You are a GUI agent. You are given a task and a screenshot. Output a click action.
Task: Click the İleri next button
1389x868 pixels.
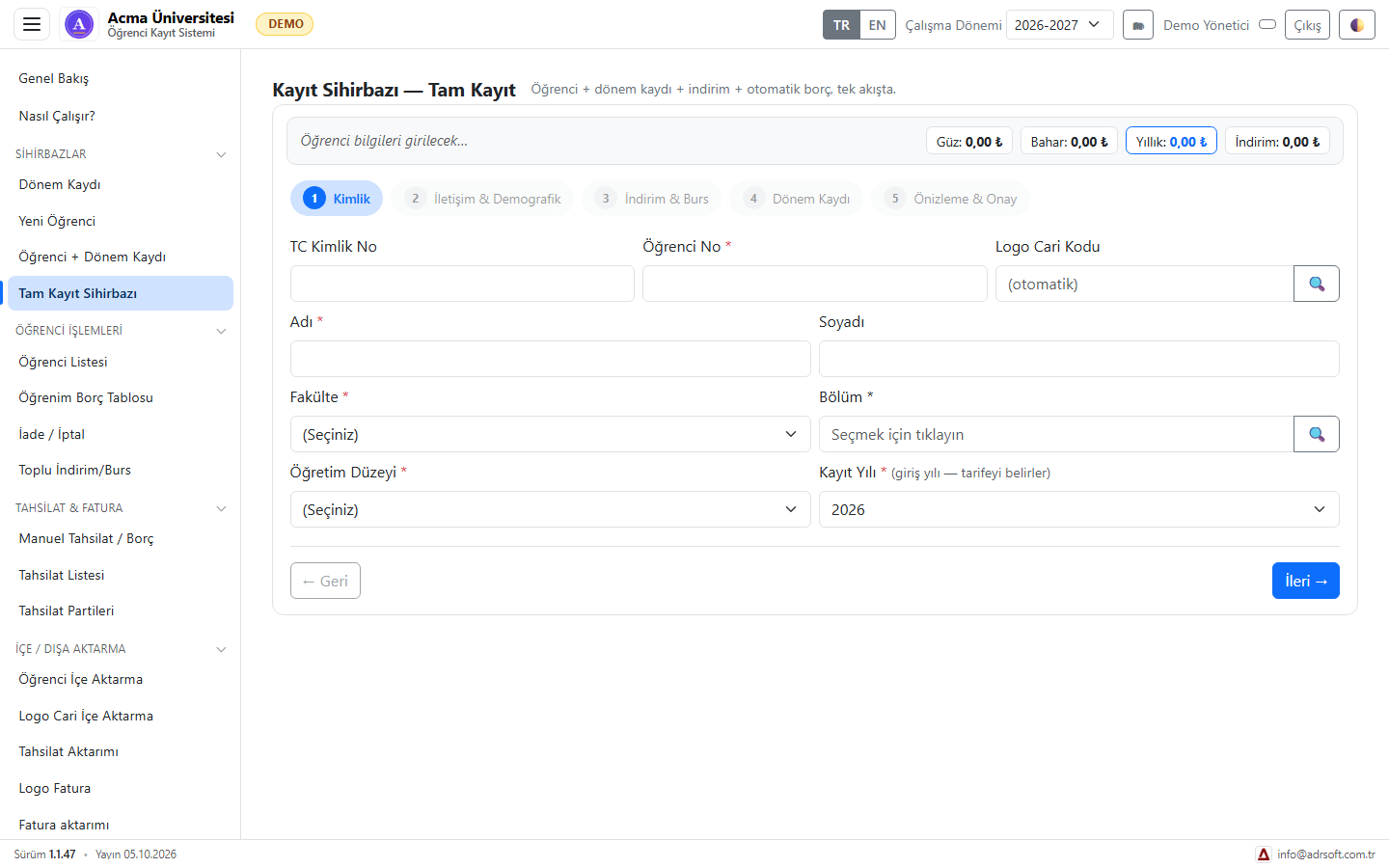coord(1306,581)
